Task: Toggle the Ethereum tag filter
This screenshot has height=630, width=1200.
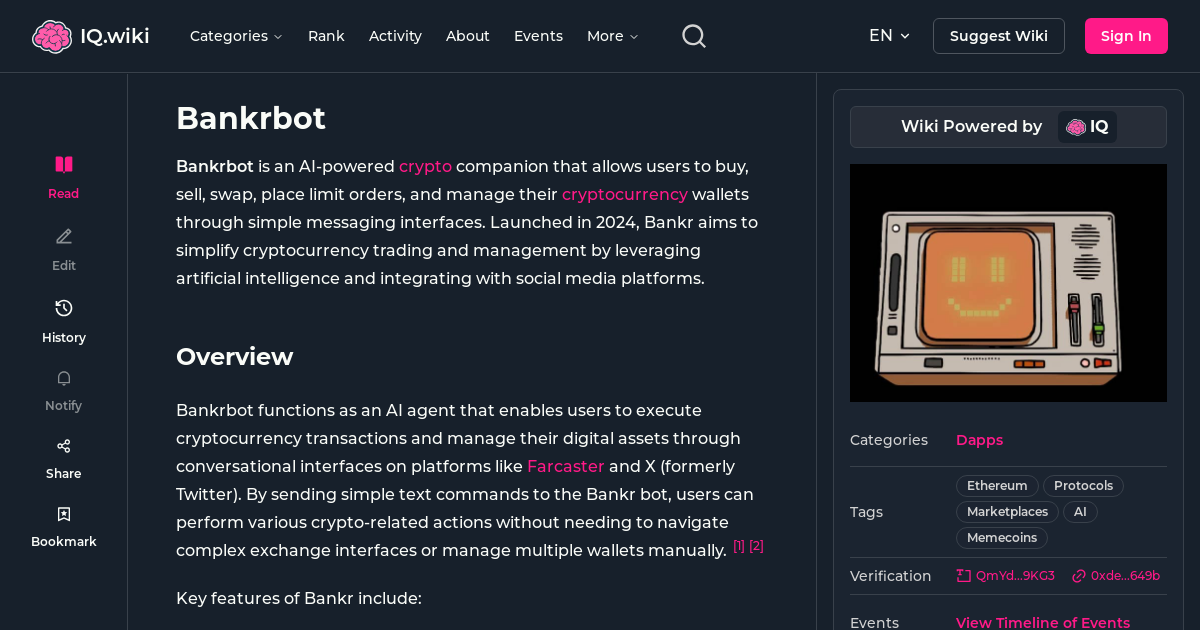Action: [996, 485]
